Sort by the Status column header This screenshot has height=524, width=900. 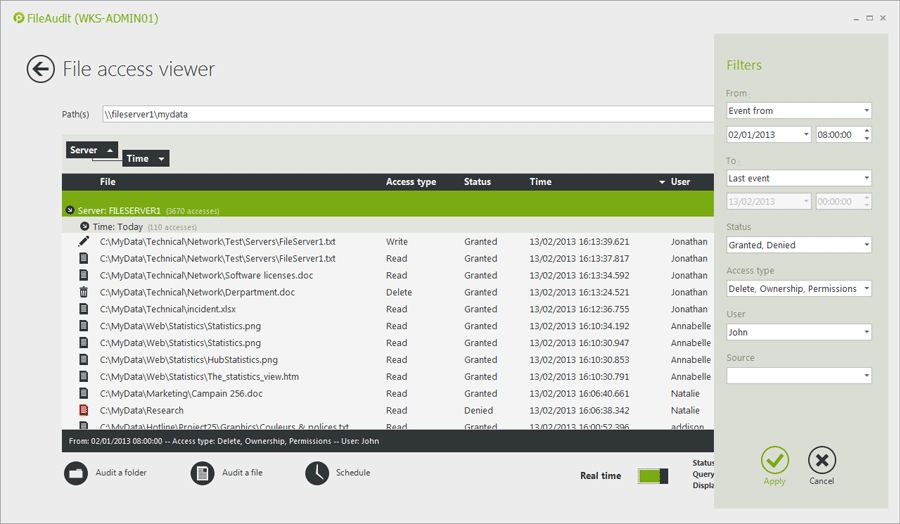478,182
